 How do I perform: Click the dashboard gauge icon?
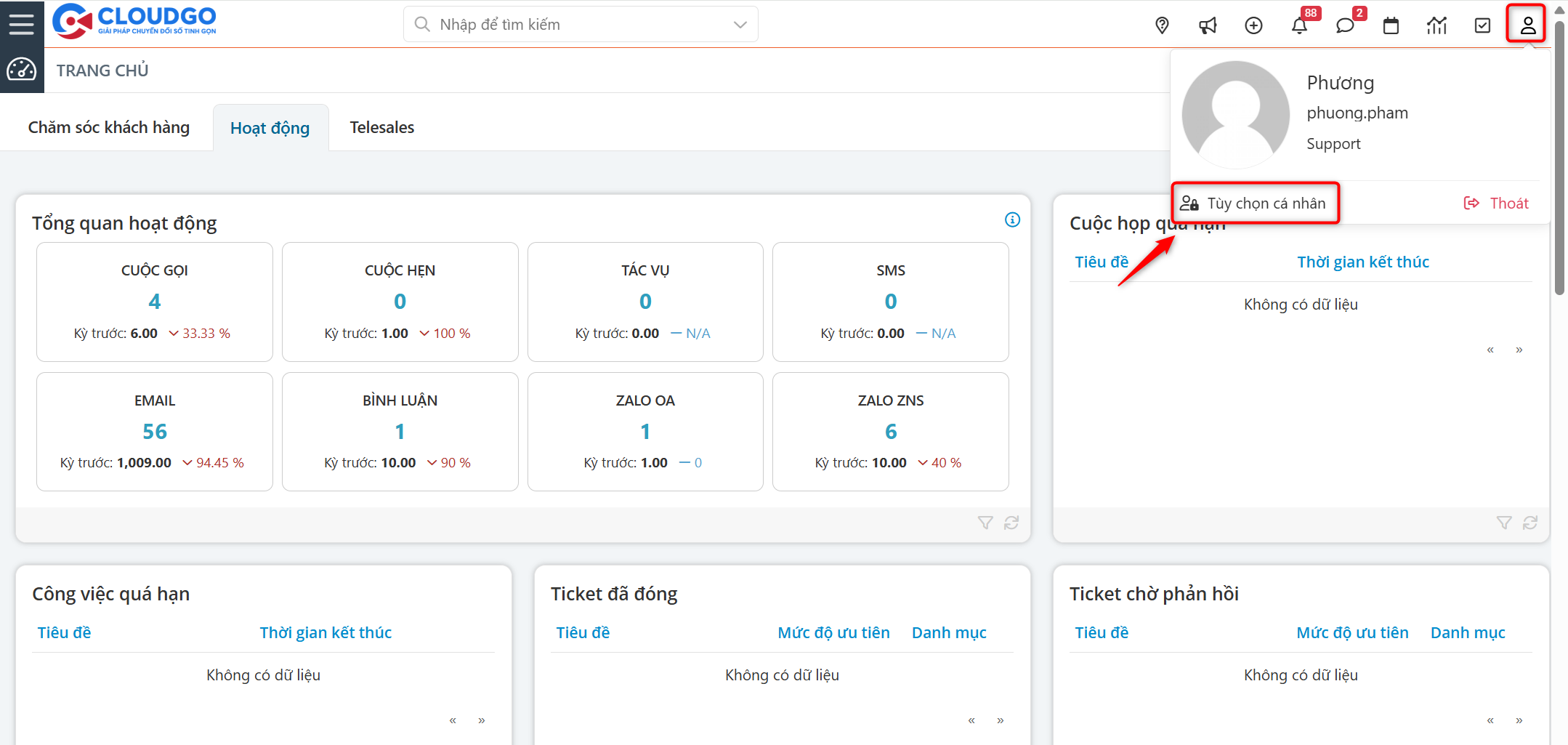(22, 70)
